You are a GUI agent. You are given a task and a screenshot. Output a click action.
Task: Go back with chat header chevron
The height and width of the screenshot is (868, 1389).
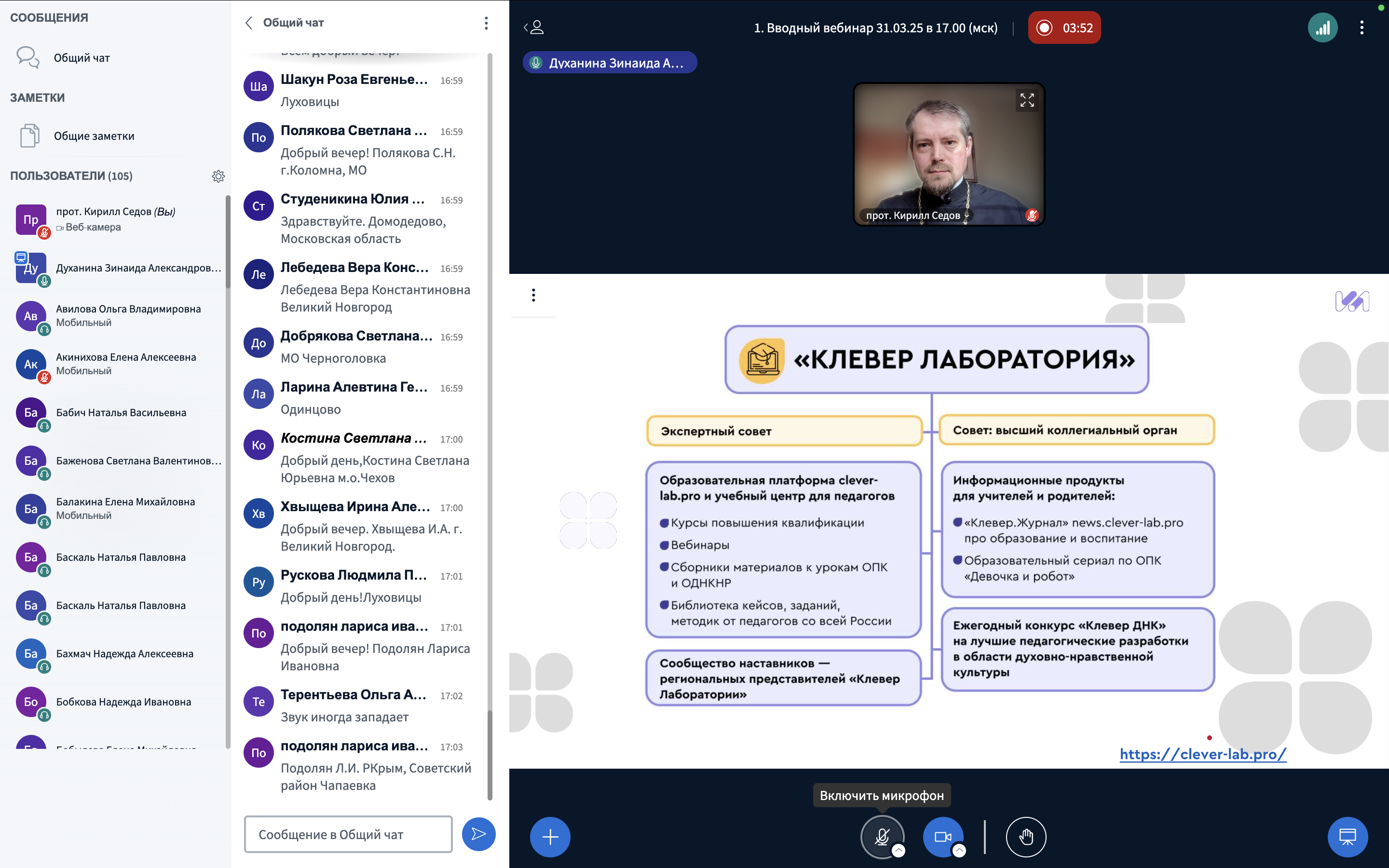pyautogui.click(x=248, y=23)
